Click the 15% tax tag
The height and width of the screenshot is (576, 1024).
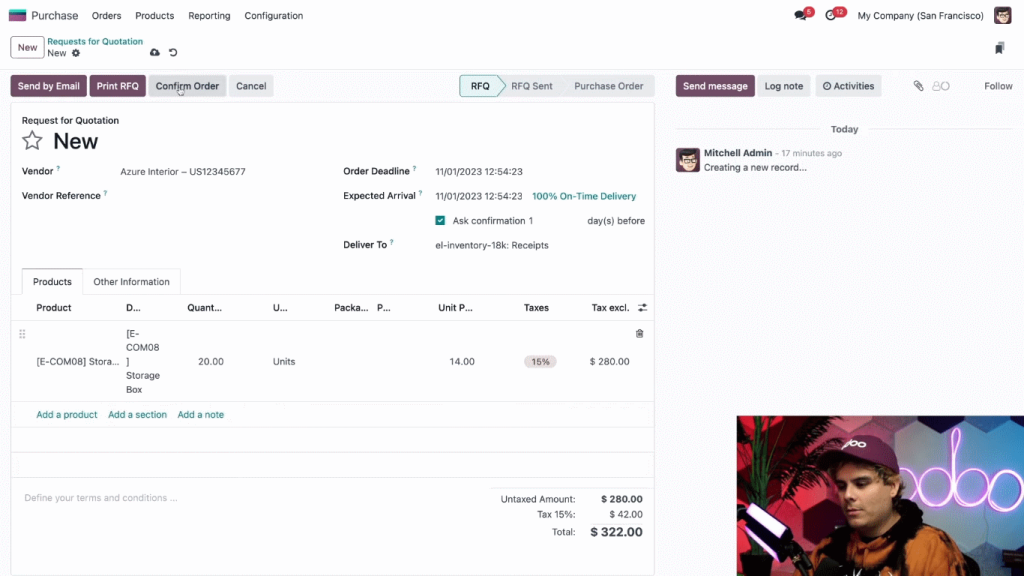pyautogui.click(x=540, y=361)
